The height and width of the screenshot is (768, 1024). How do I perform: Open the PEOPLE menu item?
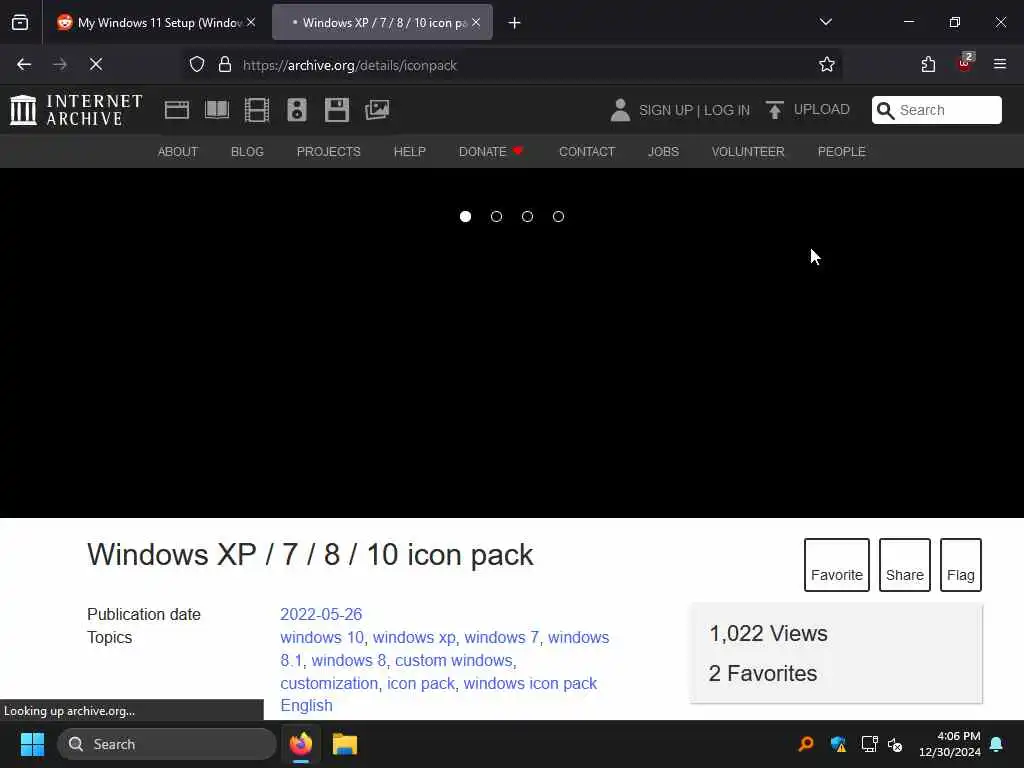842,152
